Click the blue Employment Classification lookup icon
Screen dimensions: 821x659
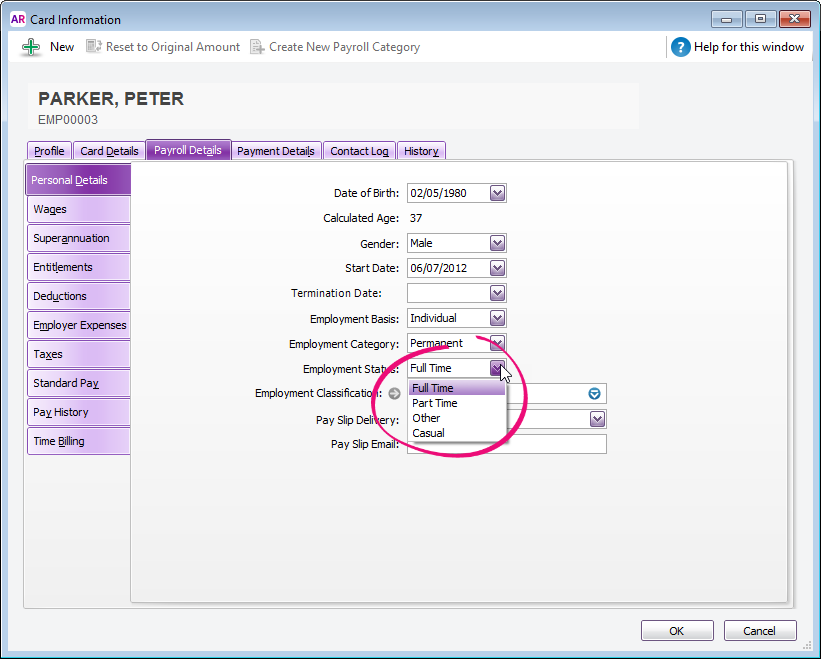click(595, 394)
